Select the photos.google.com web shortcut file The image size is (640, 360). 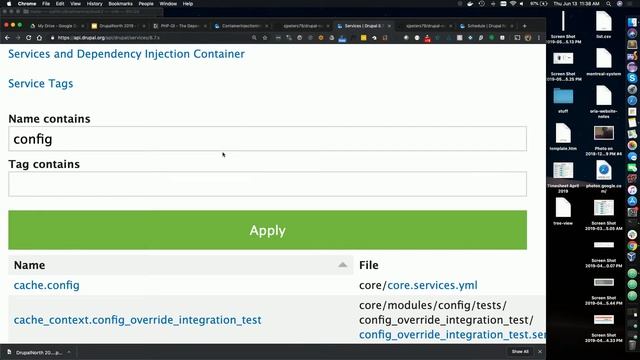coord(604,176)
